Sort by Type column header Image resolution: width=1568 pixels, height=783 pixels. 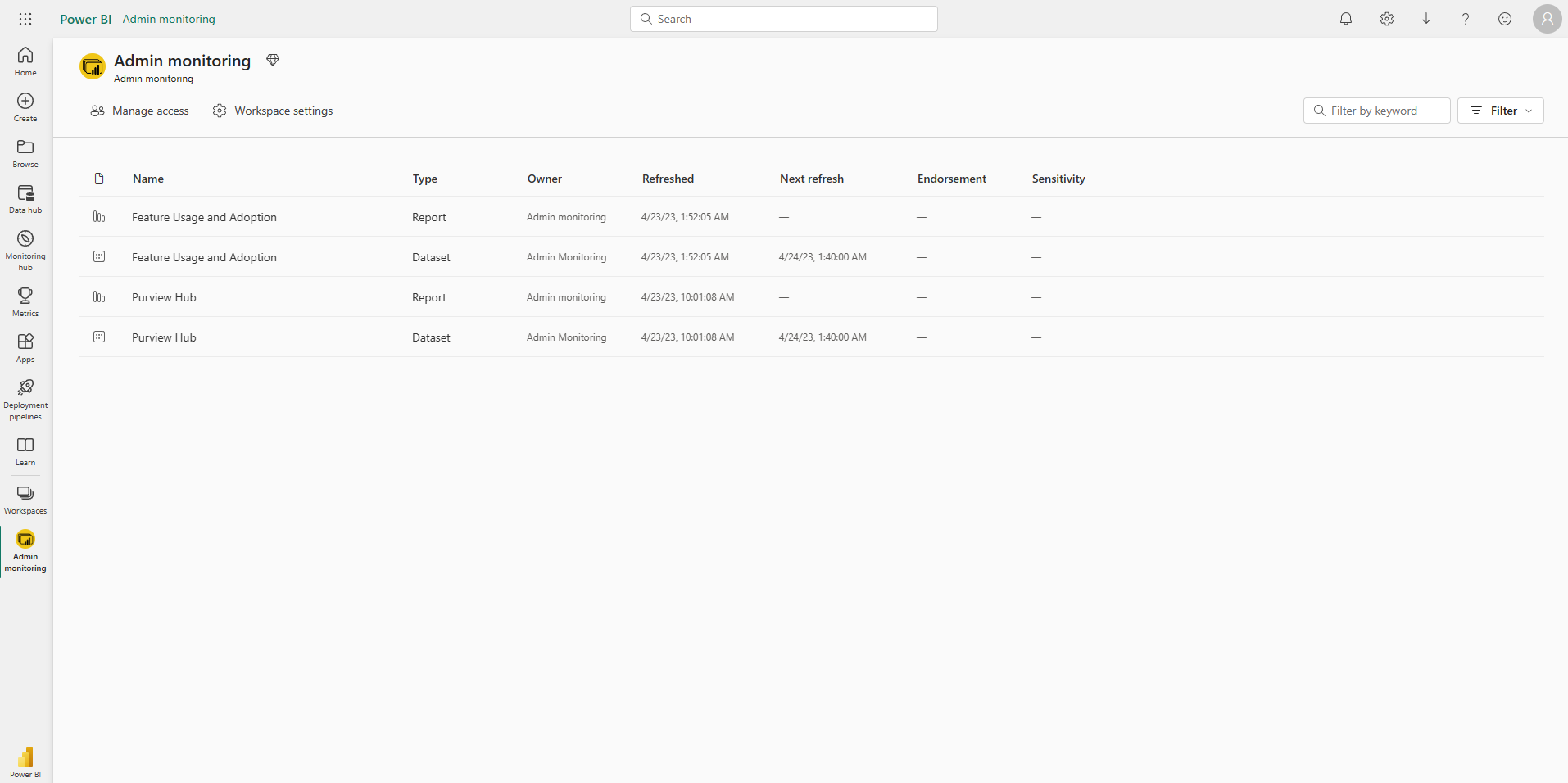(x=425, y=179)
